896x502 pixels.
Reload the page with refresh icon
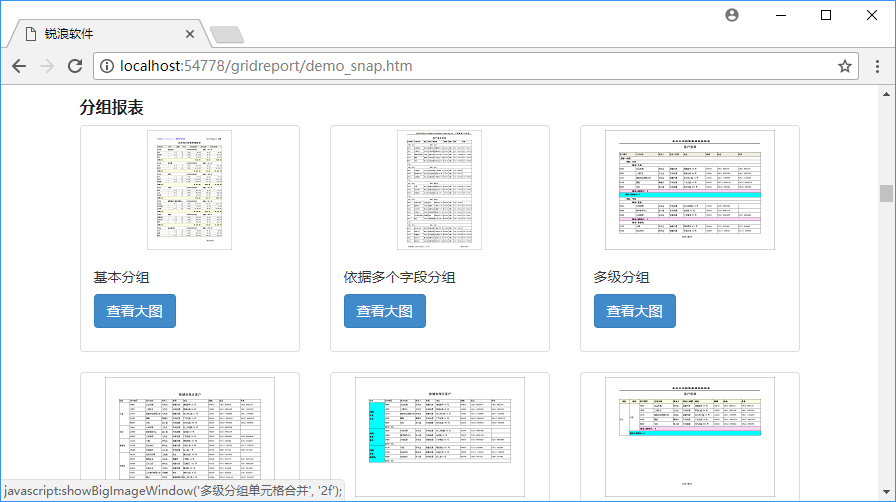pyautogui.click(x=75, y=66)
